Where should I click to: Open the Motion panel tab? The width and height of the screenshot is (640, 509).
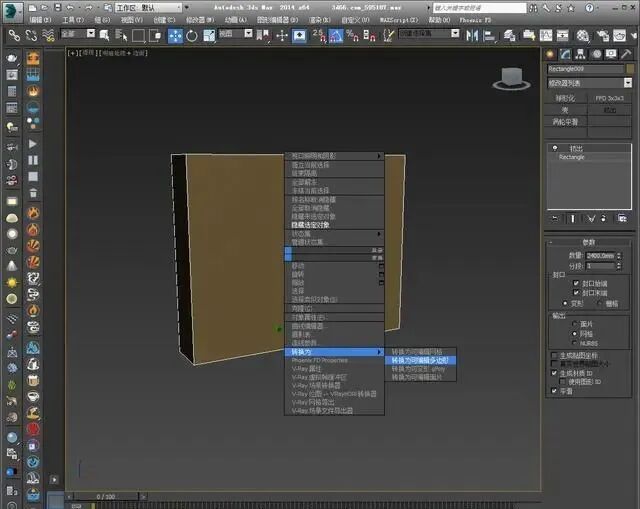tap(596, 54)
